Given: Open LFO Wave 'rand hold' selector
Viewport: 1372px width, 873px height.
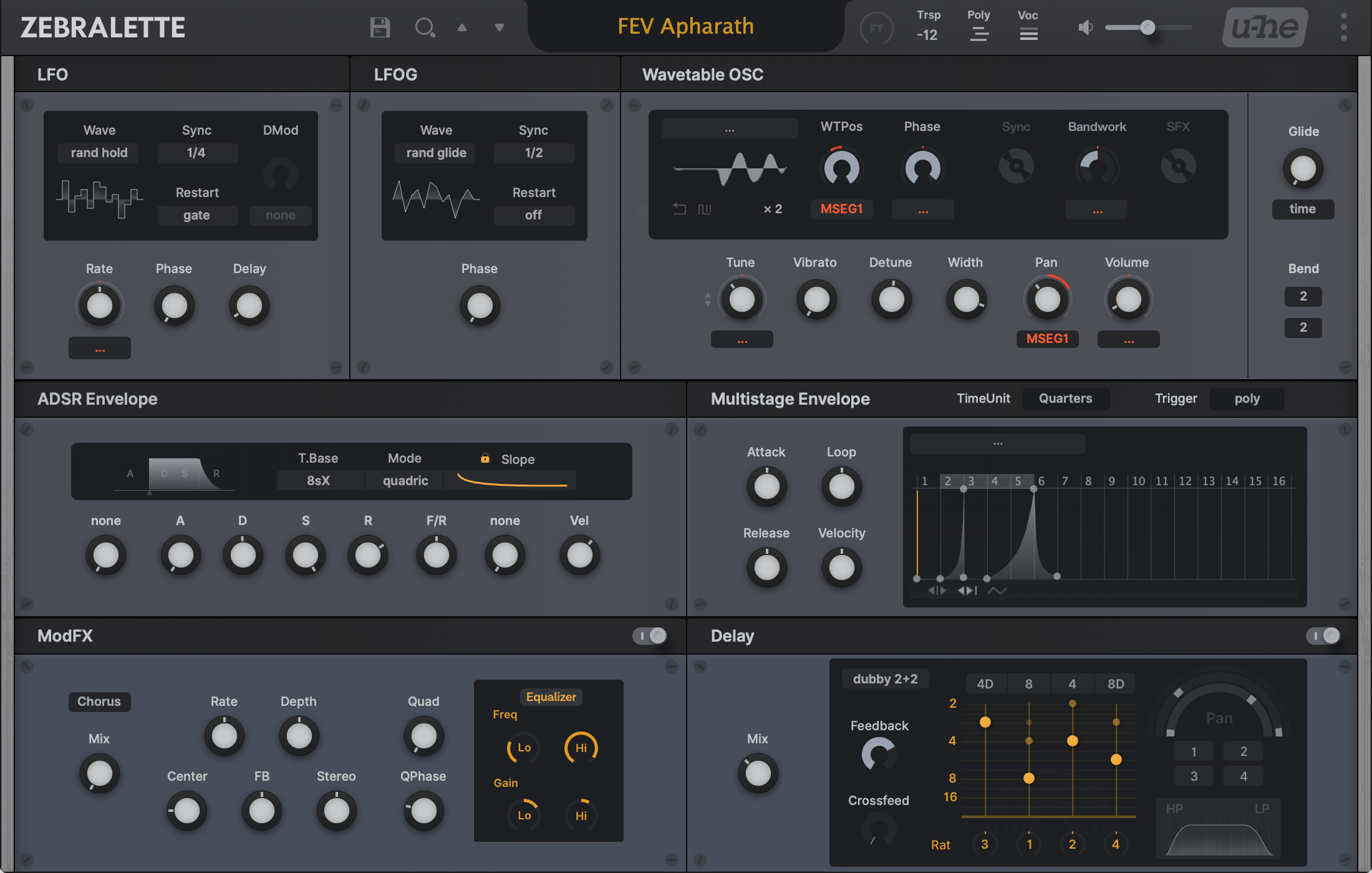Looking at the screenshot, I should tap(99, 153).
